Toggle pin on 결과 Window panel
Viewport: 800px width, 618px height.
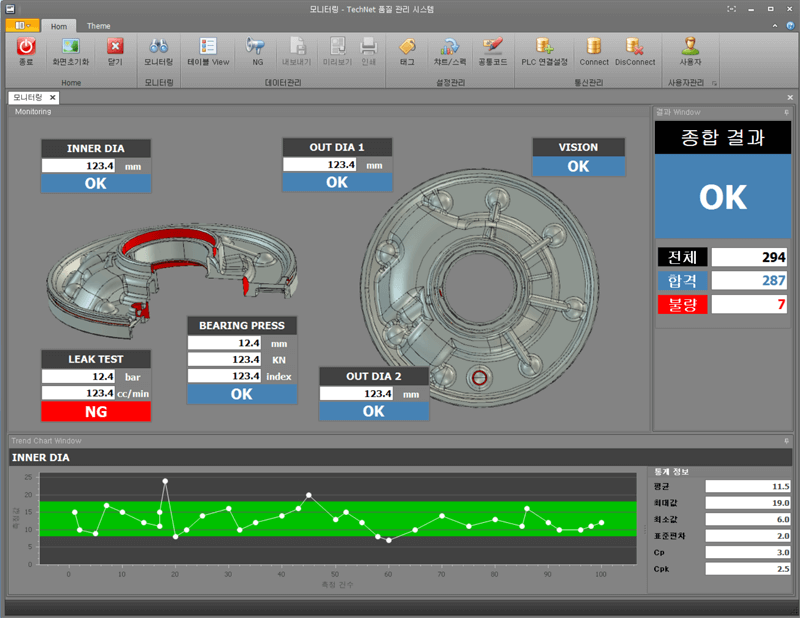coord(787,112)
